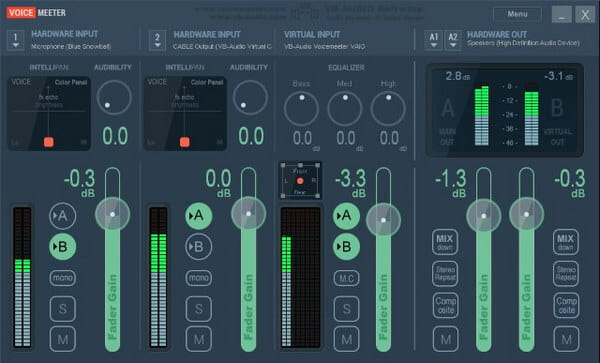Toggle bus A routing for hardware input 1
The height and width of the screenshot is (363, 600).
coord(63,216)
